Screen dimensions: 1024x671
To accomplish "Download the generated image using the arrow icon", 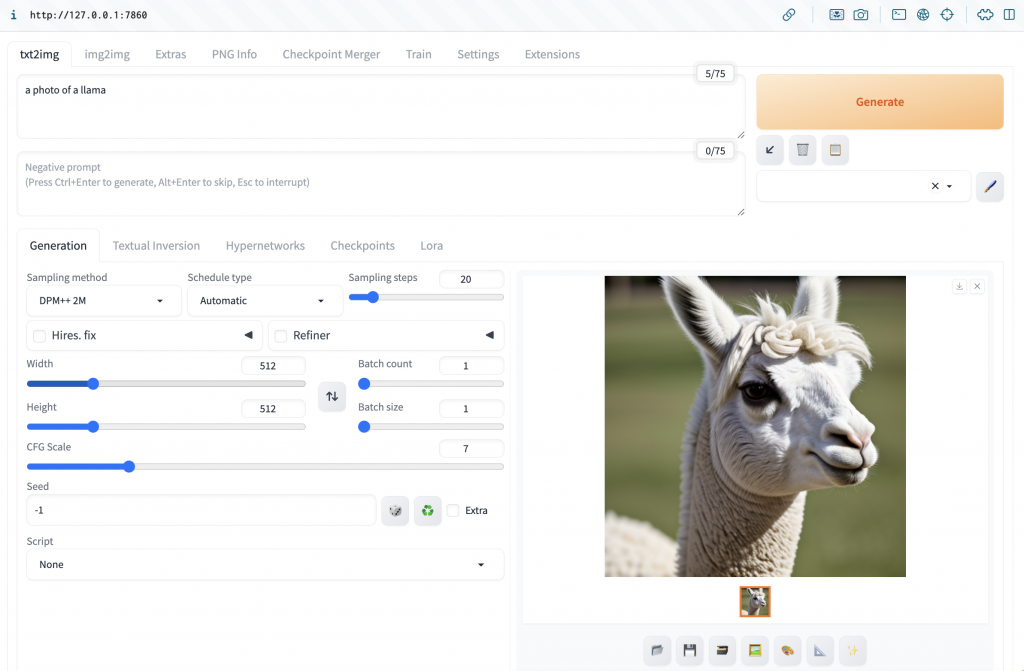I will pos(959,286).
